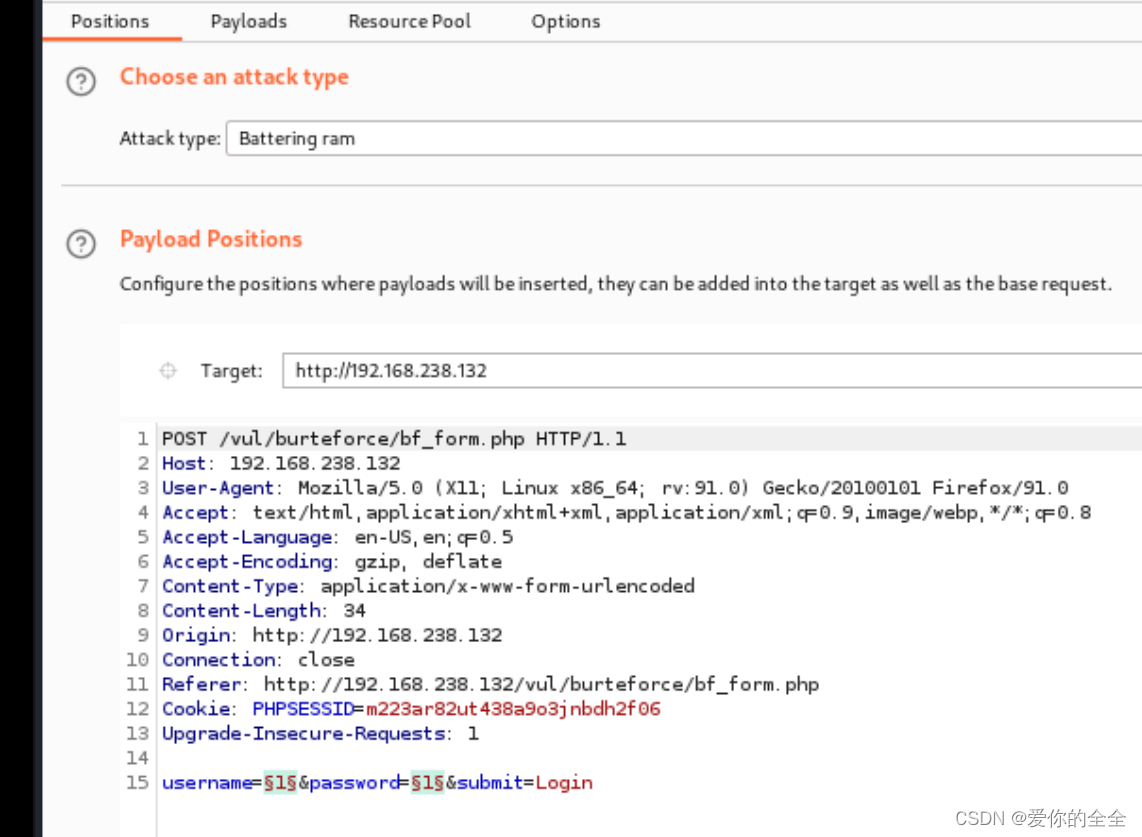1142x837 pixels.
Task: Click the POST request line in the editor
Action: click(393, 439)
